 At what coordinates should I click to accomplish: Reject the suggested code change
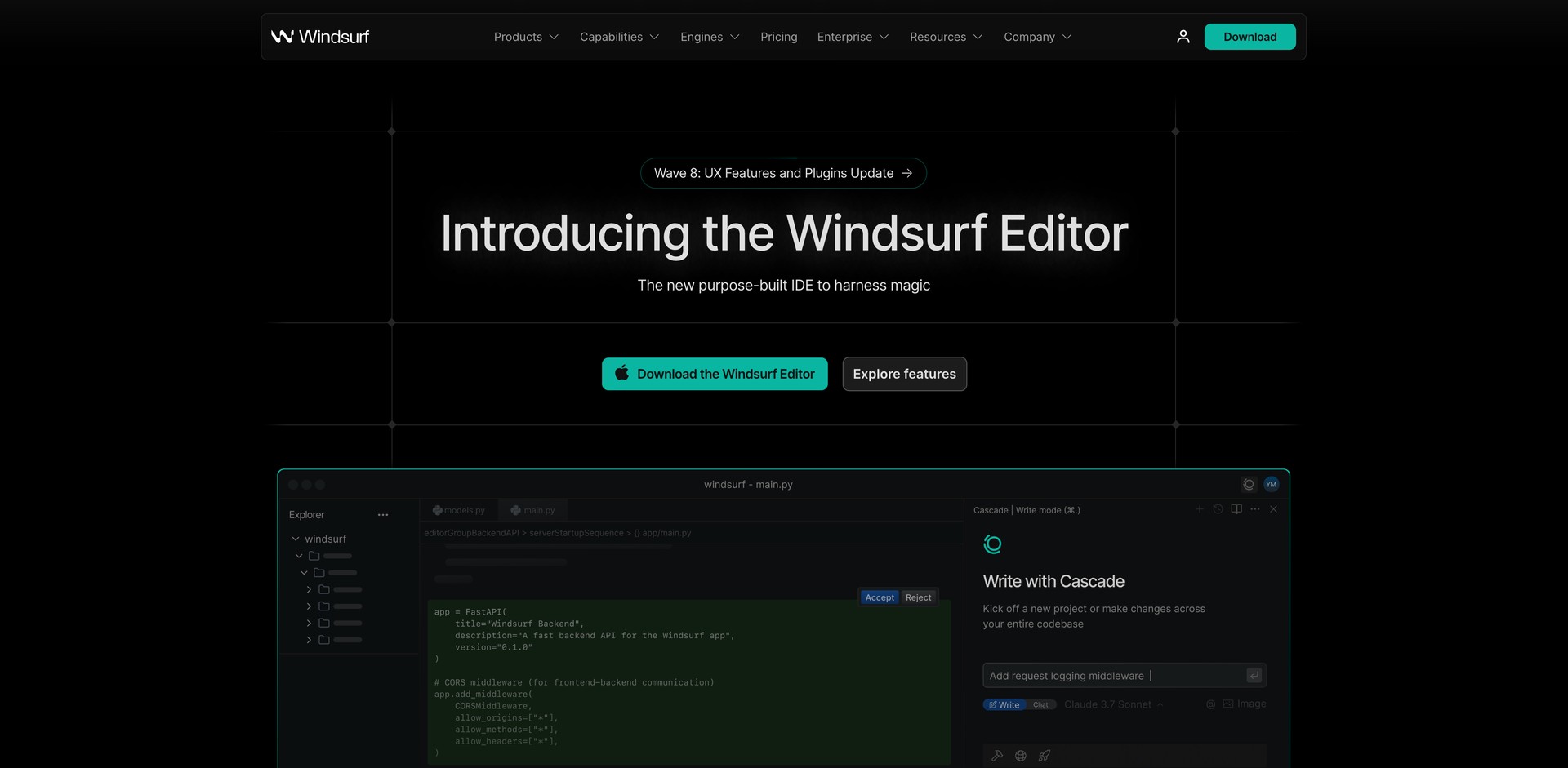tap(918, 597)
